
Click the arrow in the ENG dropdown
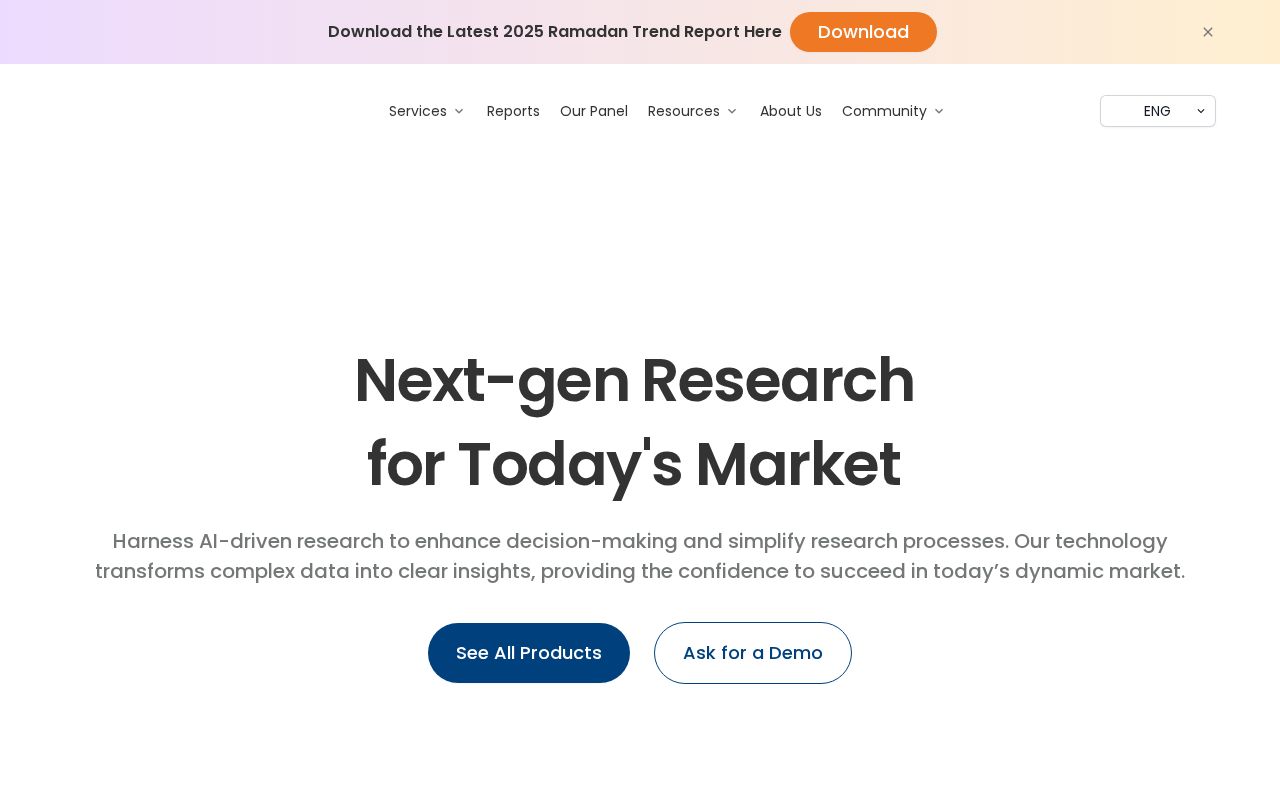[x=1201, y=111]
